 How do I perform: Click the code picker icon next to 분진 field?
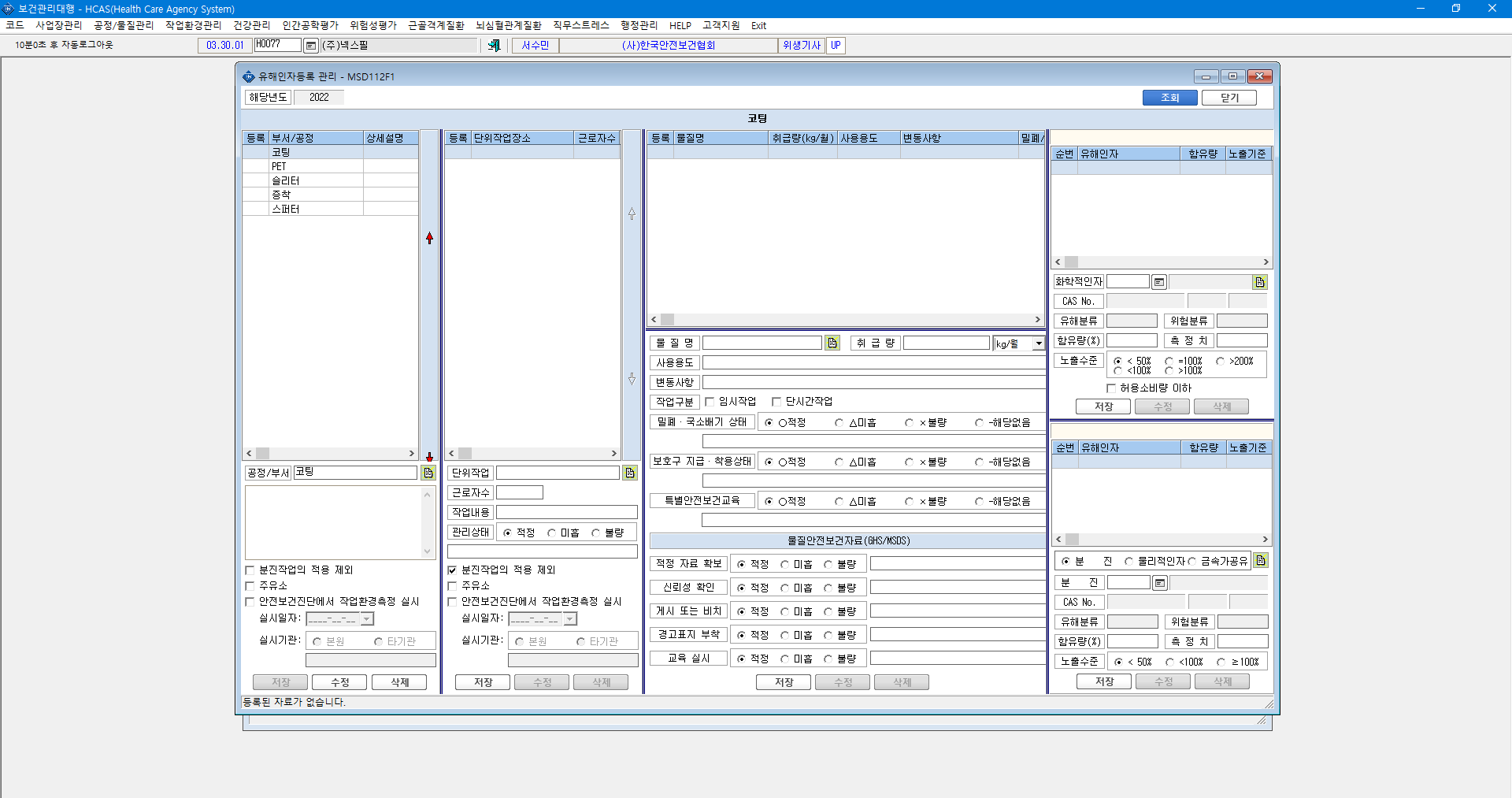[1159, 583]
